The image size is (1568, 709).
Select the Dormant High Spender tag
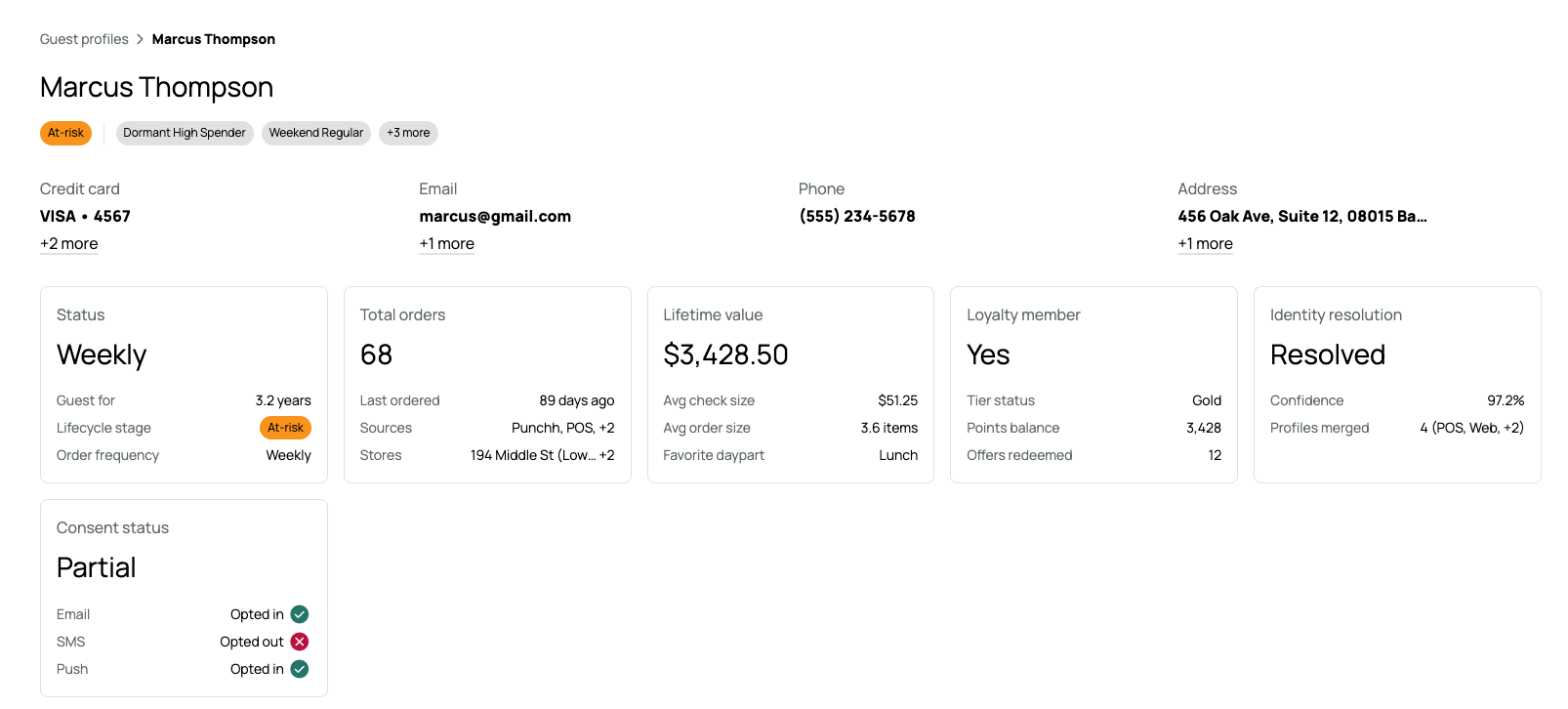click(185, 133)
